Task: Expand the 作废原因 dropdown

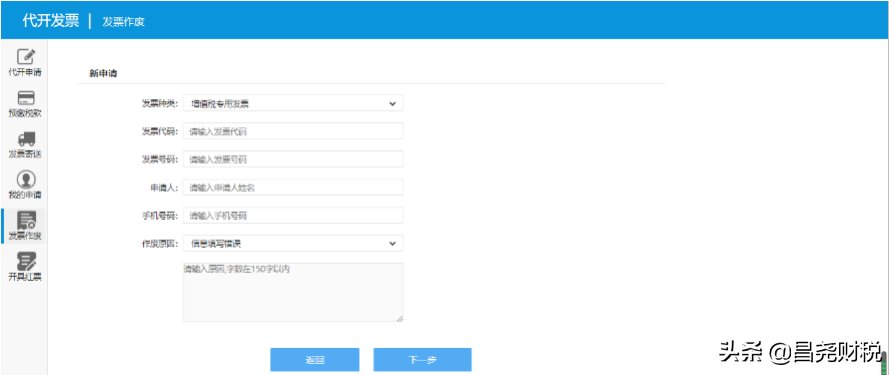Action: (293, 243)
